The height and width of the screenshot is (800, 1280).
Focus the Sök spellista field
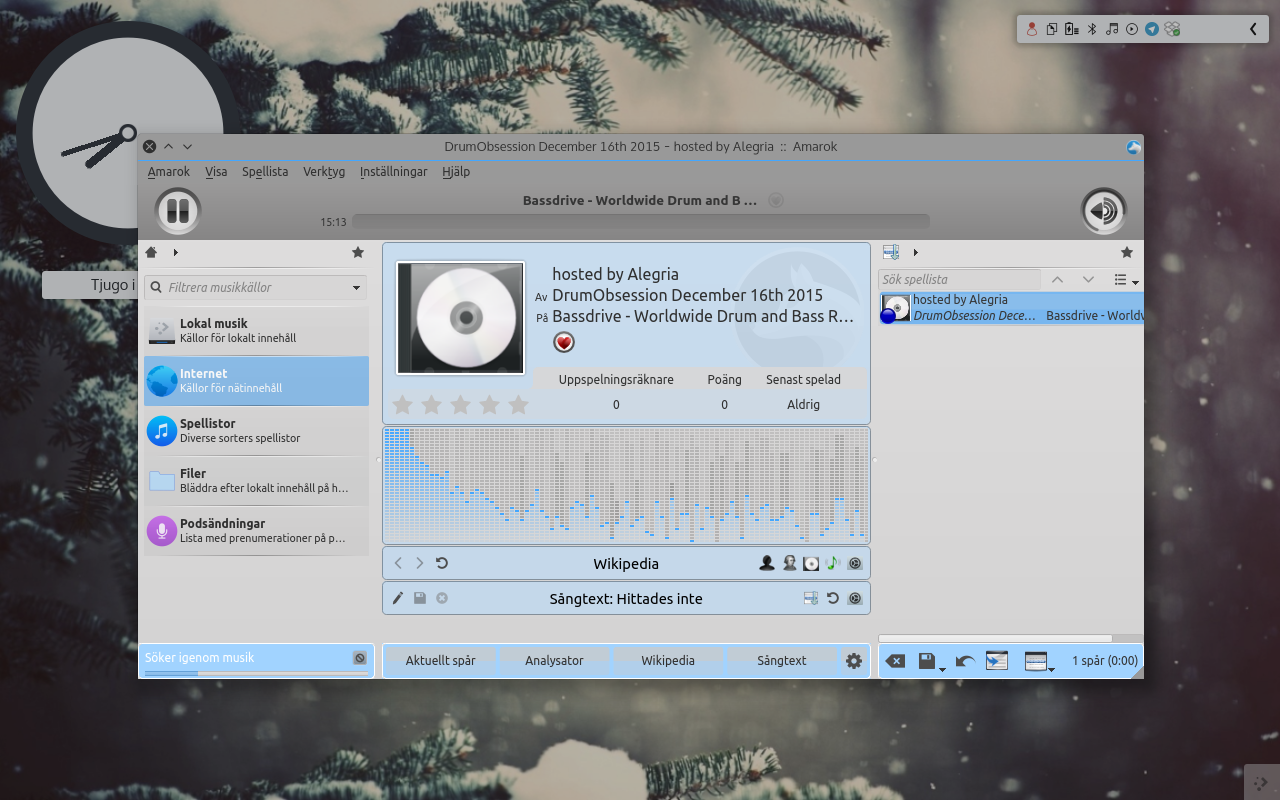(960, 280)
